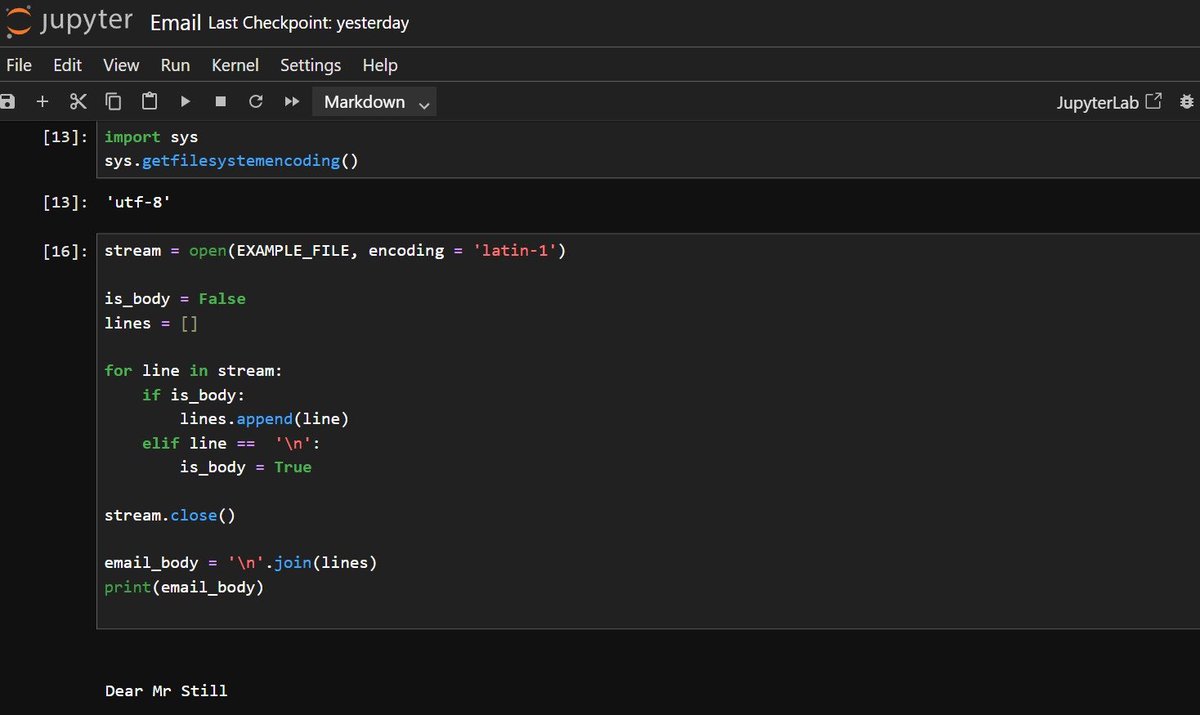
Task: Cut the selected cell with the scissors icon
Action: pos(78,101)
